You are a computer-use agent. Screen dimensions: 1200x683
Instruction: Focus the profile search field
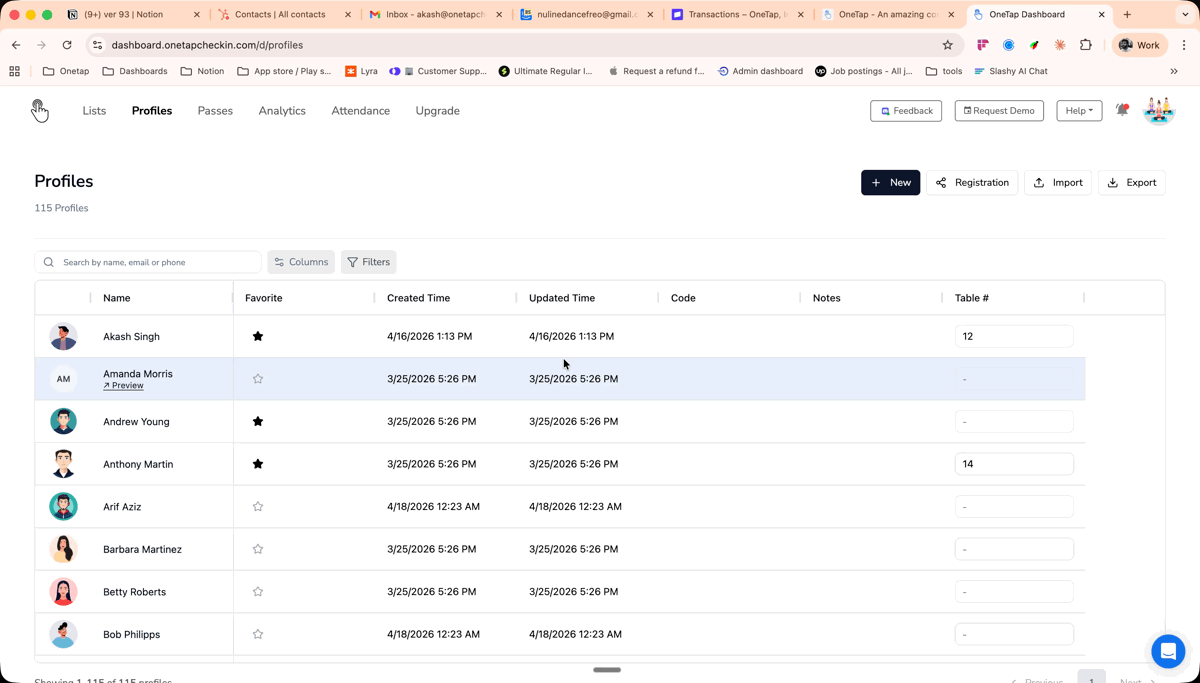point(148,262)
